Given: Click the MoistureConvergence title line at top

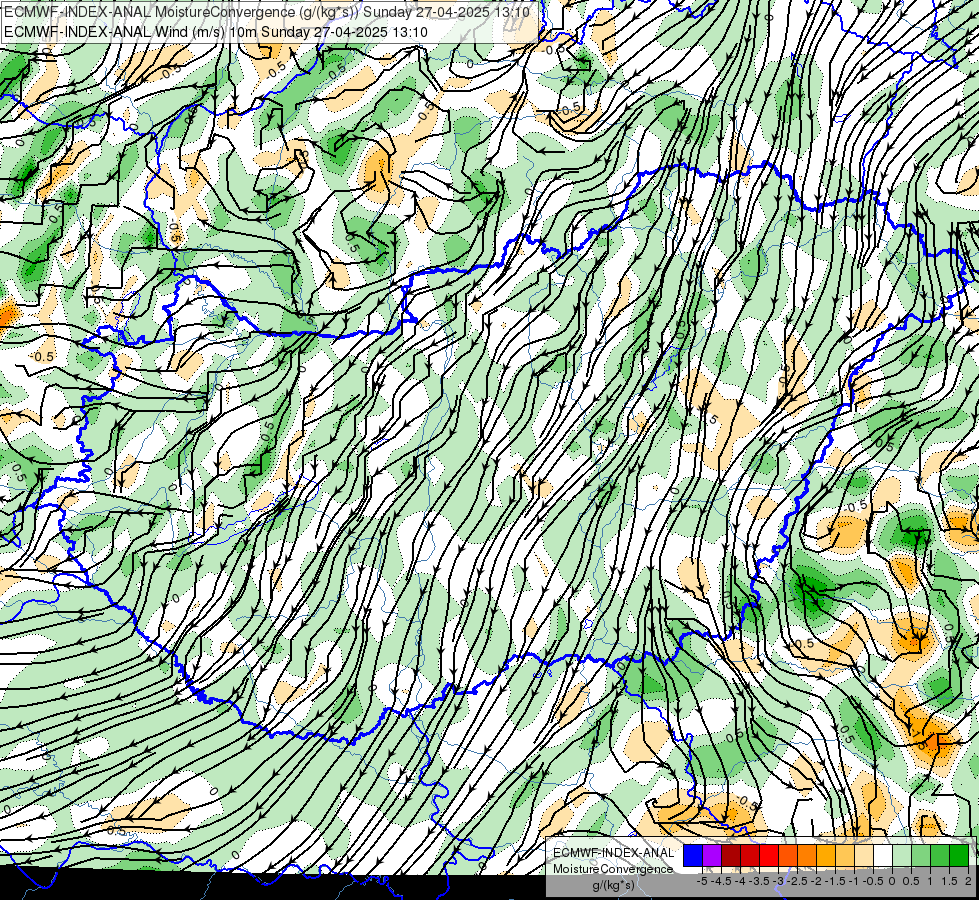Looking at the screenshot, I should tap(267, 12).
